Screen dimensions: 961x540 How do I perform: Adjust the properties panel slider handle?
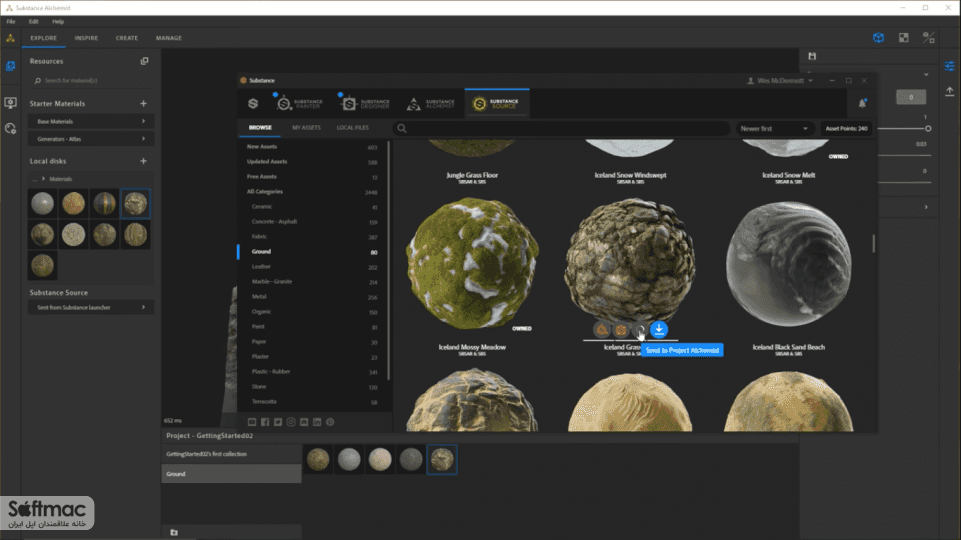(x=928, y=129)
